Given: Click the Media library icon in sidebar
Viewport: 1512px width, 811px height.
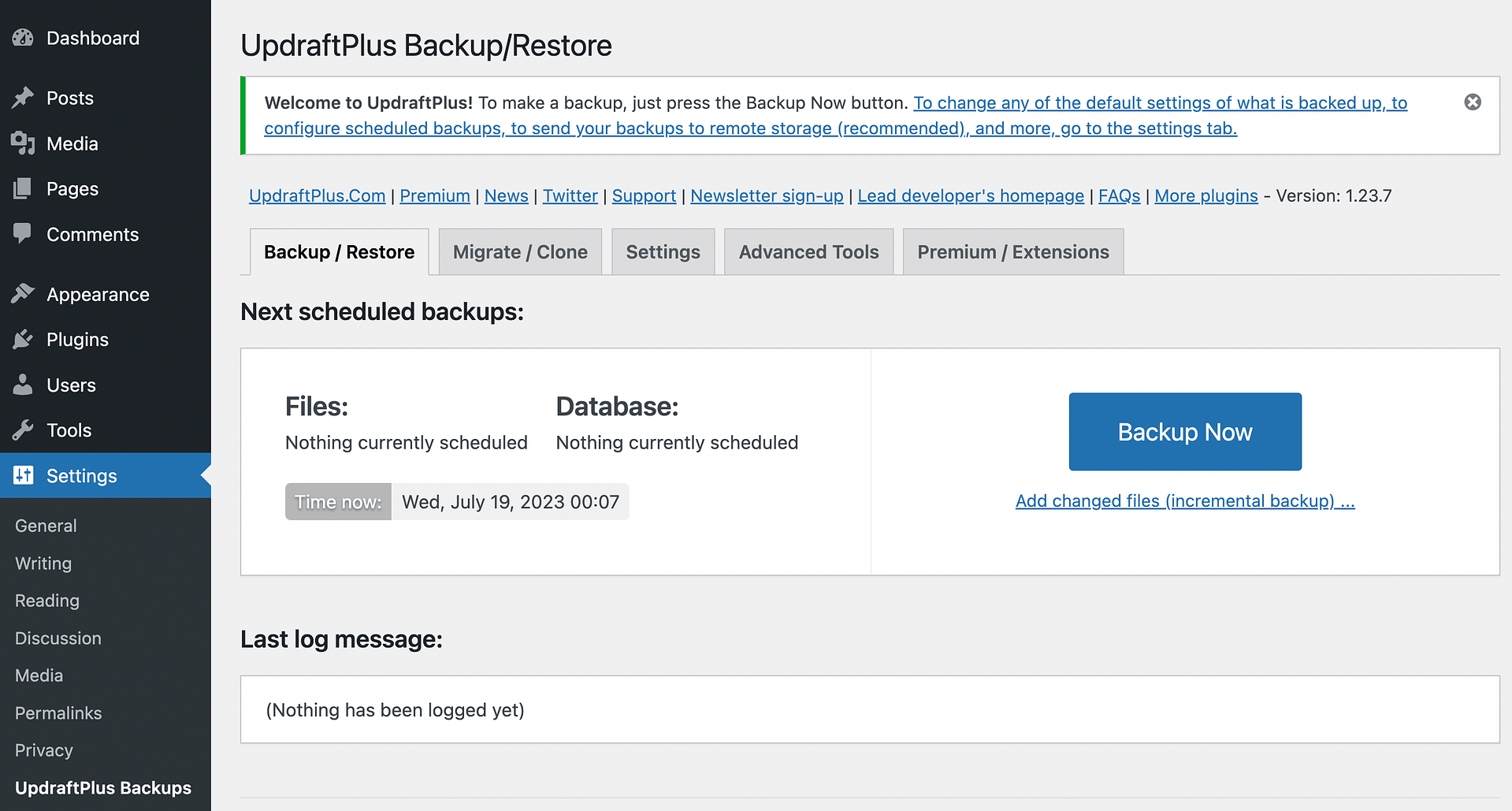Looking at the screenshot, I should [x=23, y=143].
